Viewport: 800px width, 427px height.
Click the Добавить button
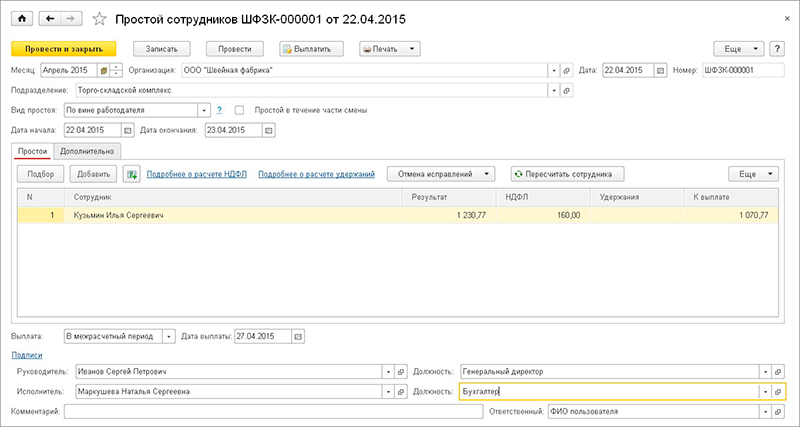click(x=93, y=174)
